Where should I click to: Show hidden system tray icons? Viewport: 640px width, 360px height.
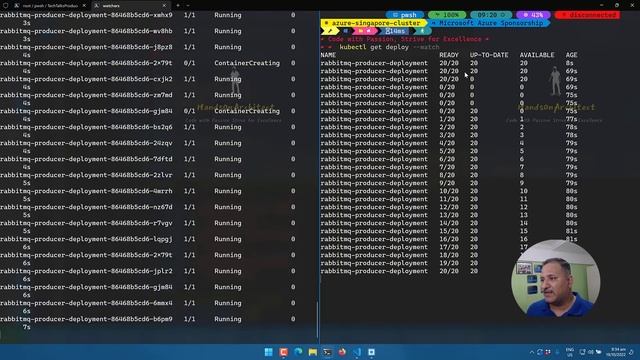pos(532,352)
